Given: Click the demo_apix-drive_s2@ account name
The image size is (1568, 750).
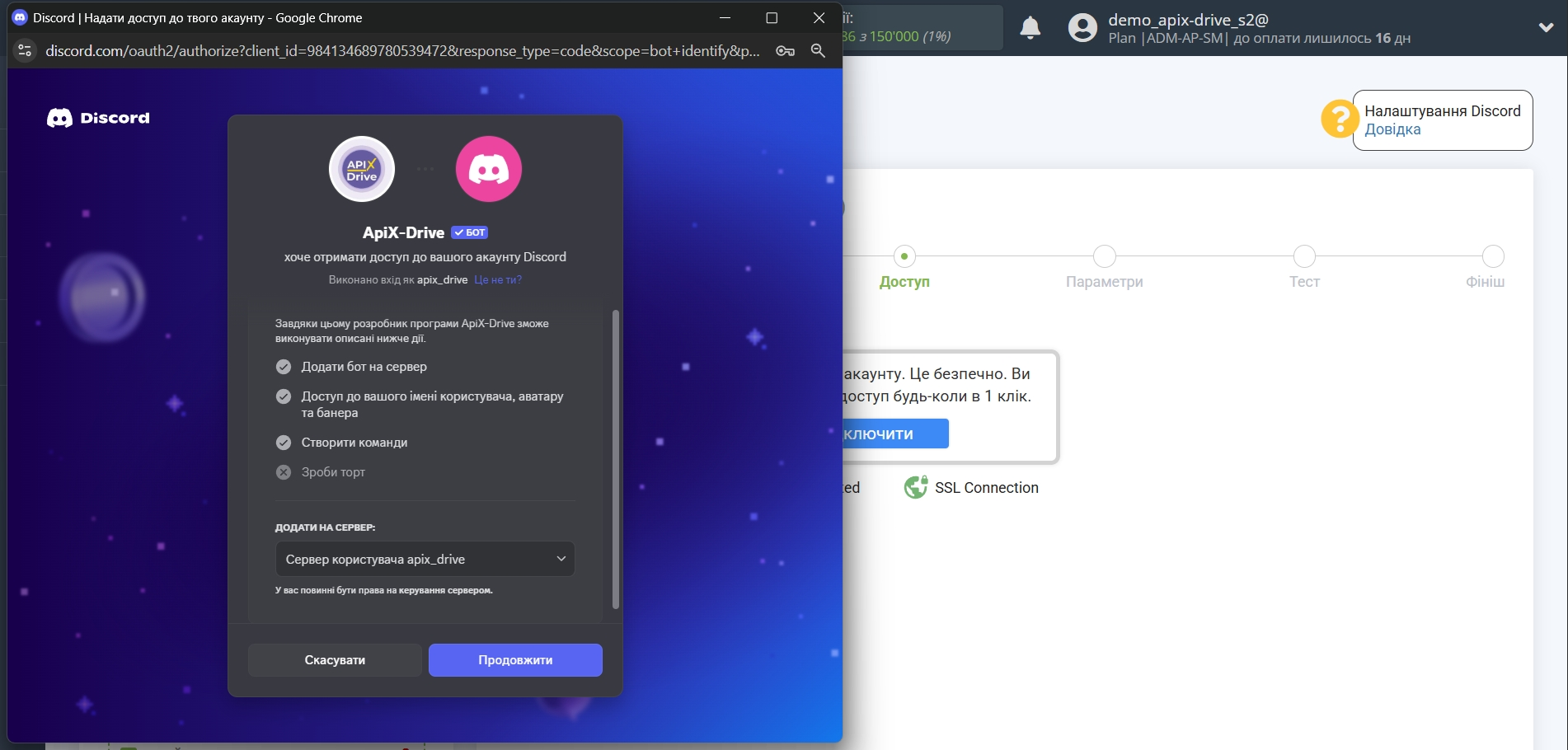Looking at the screenshot, I should [x=1188, y=20].
